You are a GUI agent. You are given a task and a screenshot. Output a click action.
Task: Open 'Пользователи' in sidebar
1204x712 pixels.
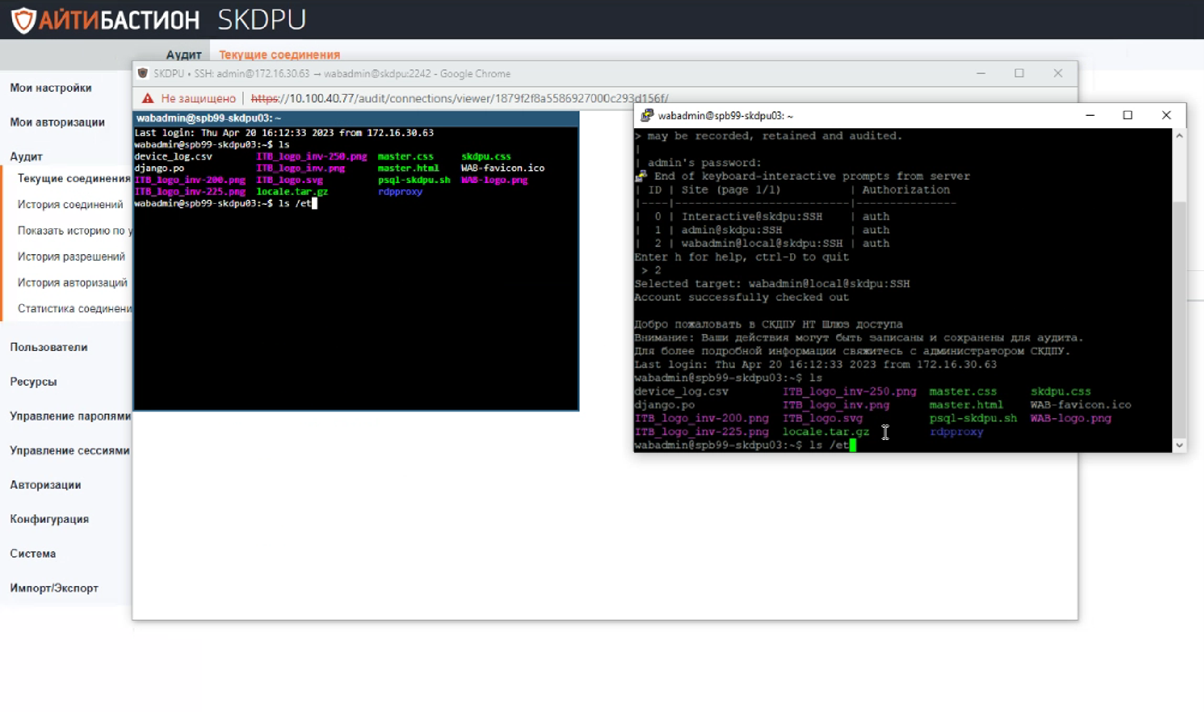(x=49, y=347)
